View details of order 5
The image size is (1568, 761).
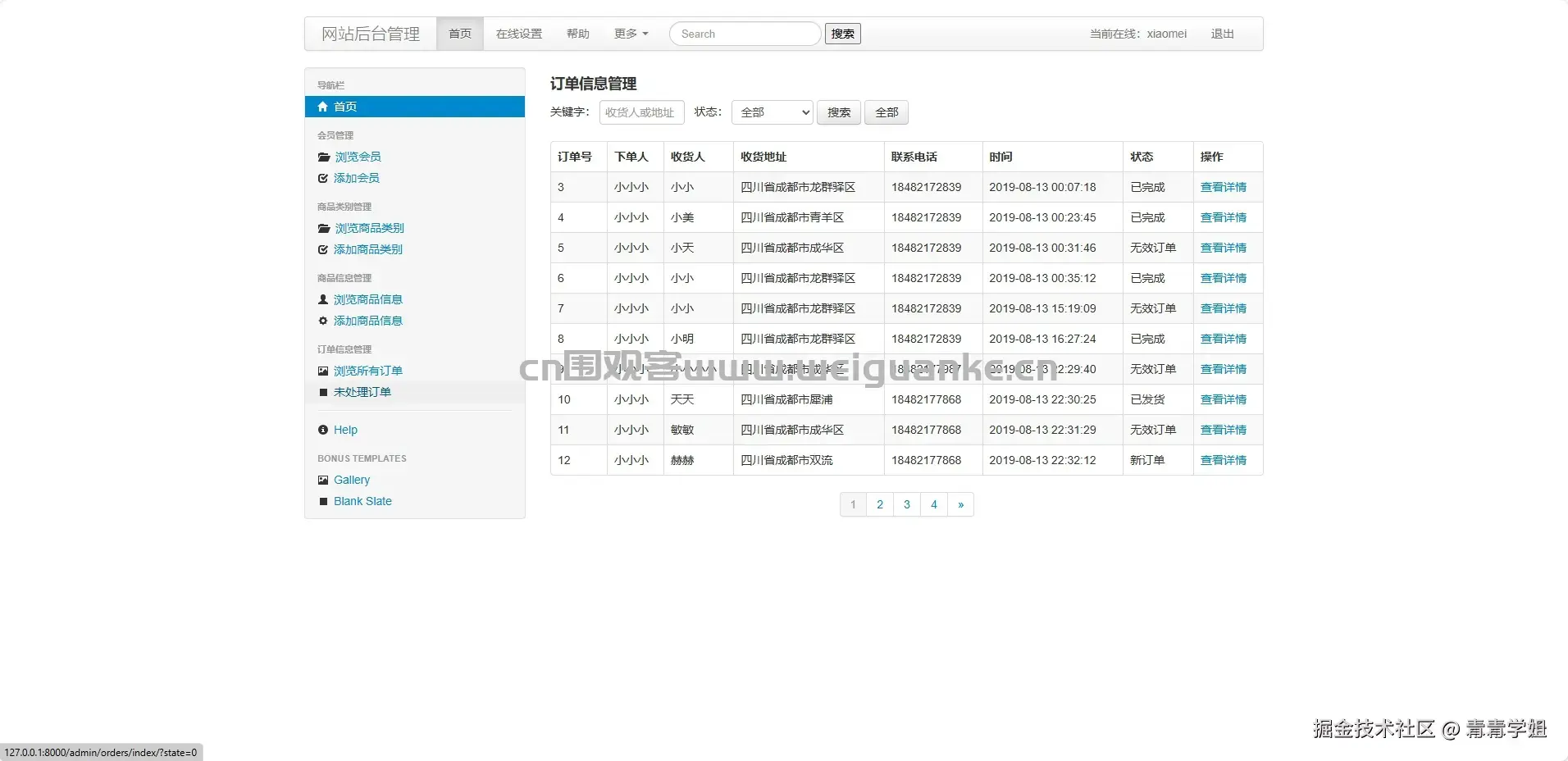1223,248
